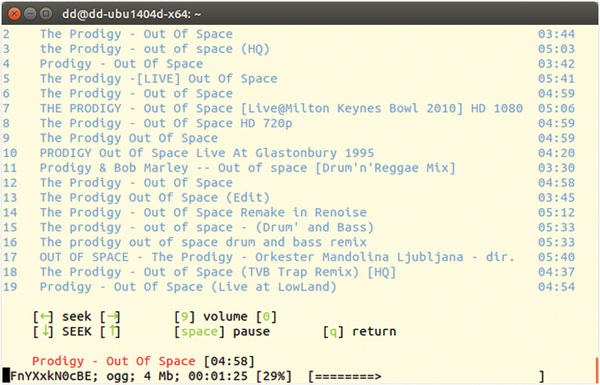The image size is (600, 385).
Task: Click duration 04:20 of result 10
Action: 556,153
